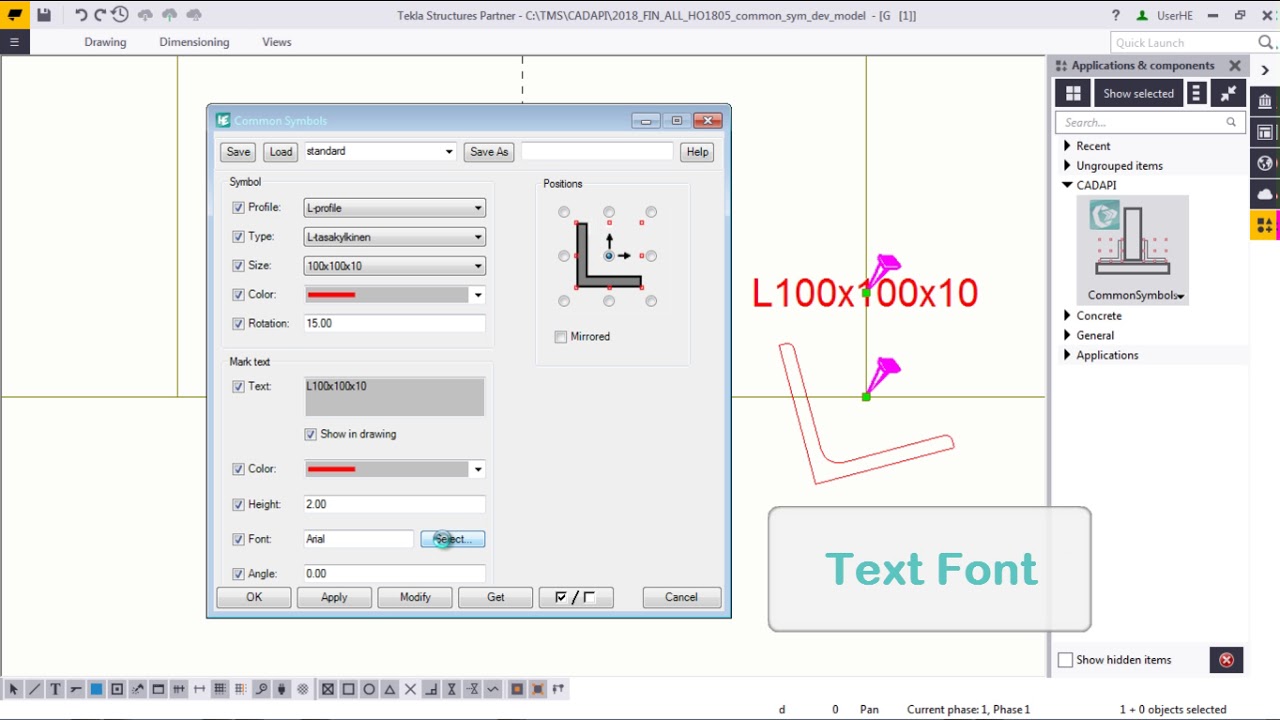
Task: Enable the Mirrored checkbox
Action: (560, 337)
